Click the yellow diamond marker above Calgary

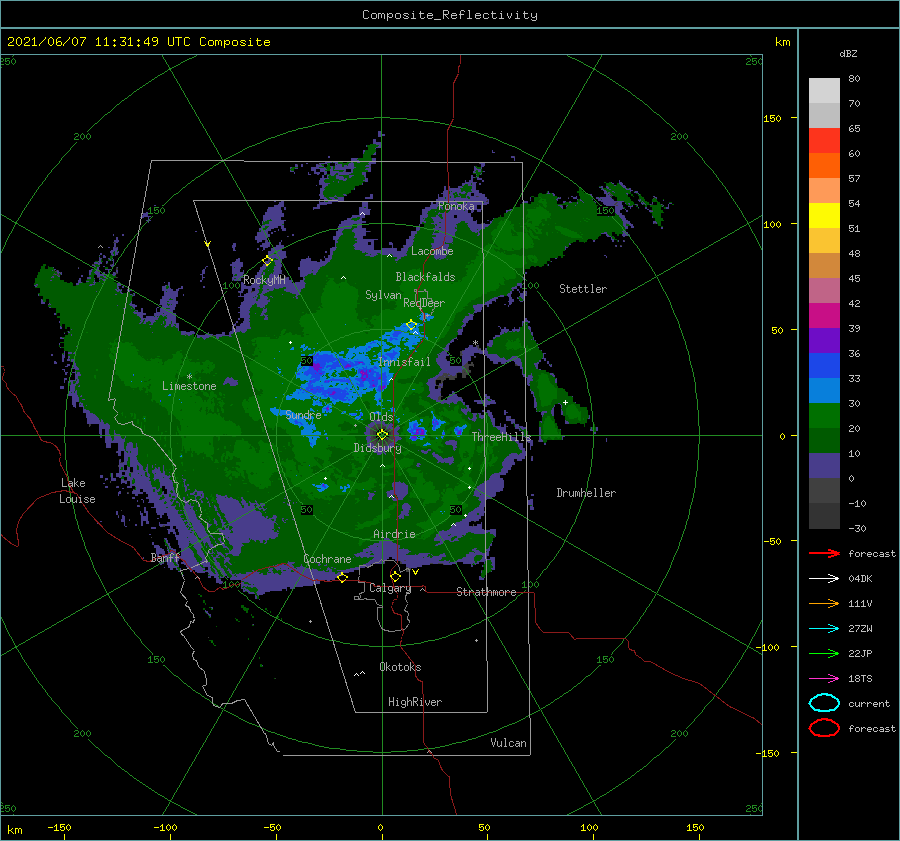(395, 576)
